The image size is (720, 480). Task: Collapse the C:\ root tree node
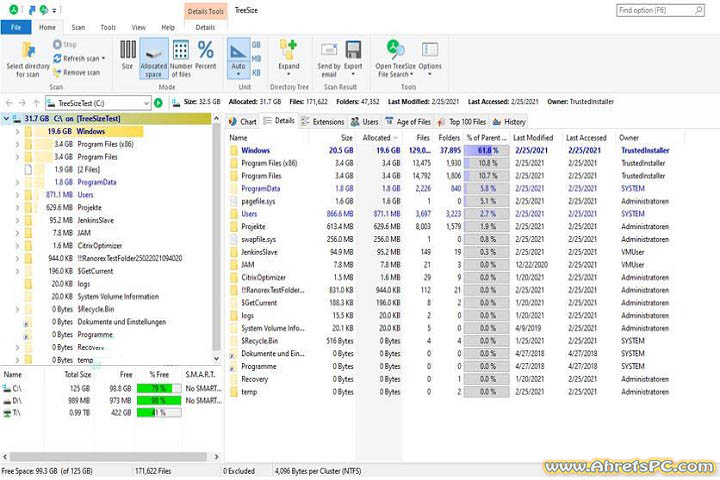tap(6, 119)
